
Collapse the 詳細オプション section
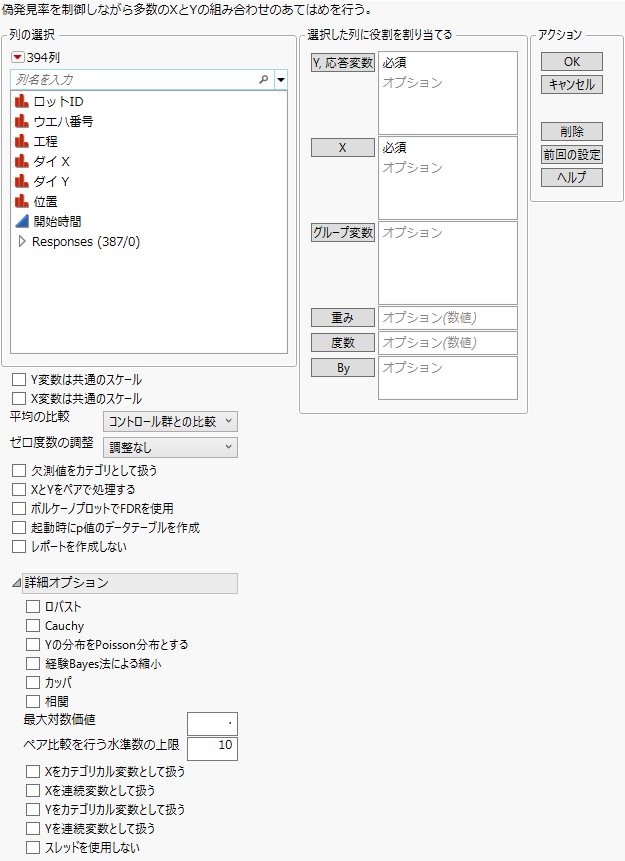(x=16, y=584)
